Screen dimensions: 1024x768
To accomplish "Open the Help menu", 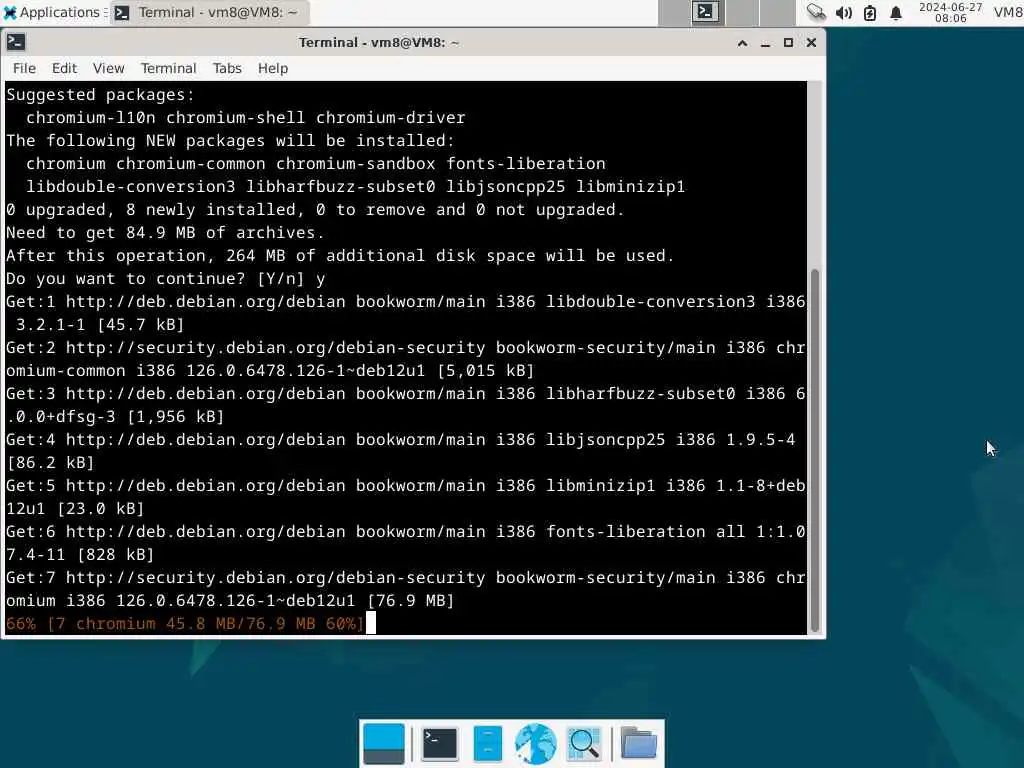I will pos(272,68).
